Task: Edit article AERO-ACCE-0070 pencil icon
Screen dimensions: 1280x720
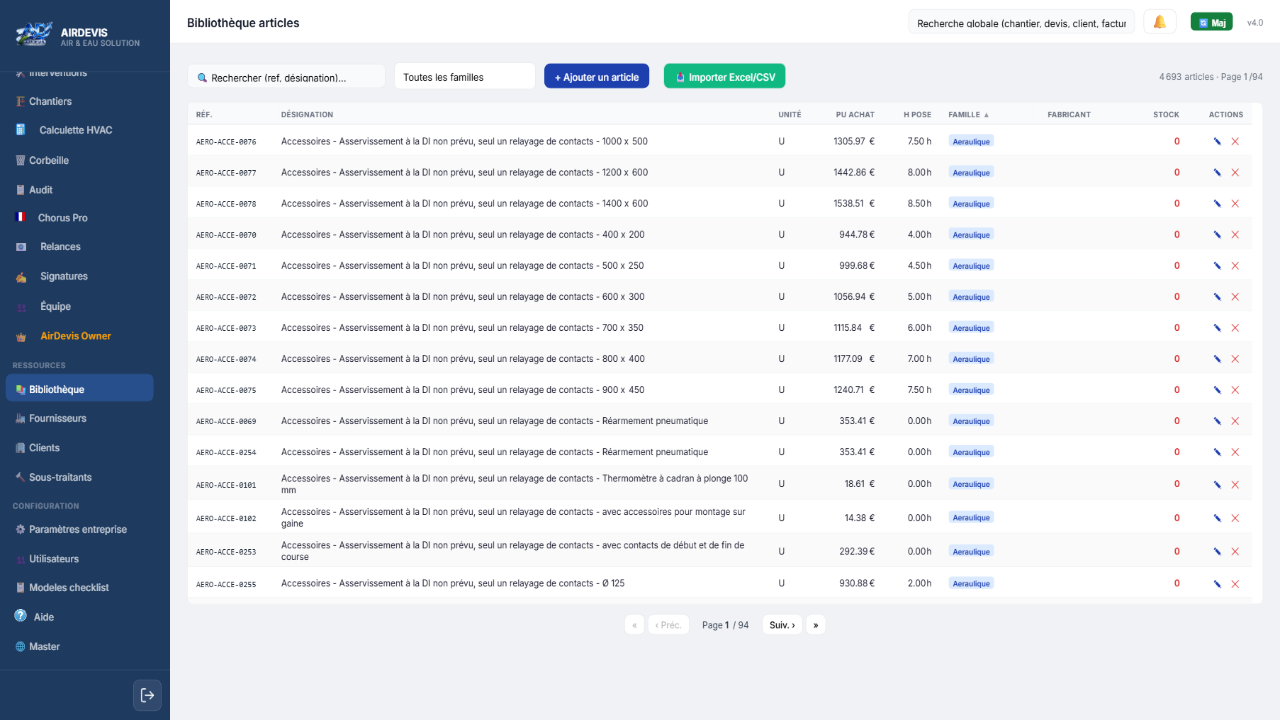Action: 1217,234
